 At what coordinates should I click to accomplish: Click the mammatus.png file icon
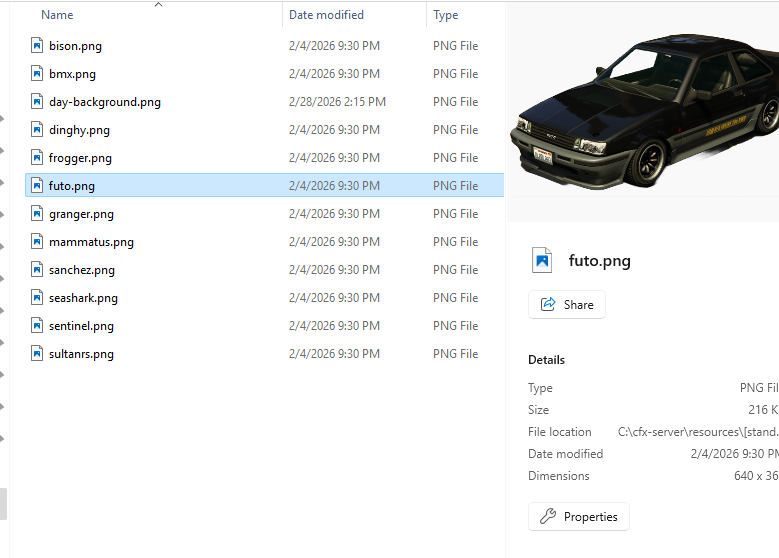[x=37, y=241]
